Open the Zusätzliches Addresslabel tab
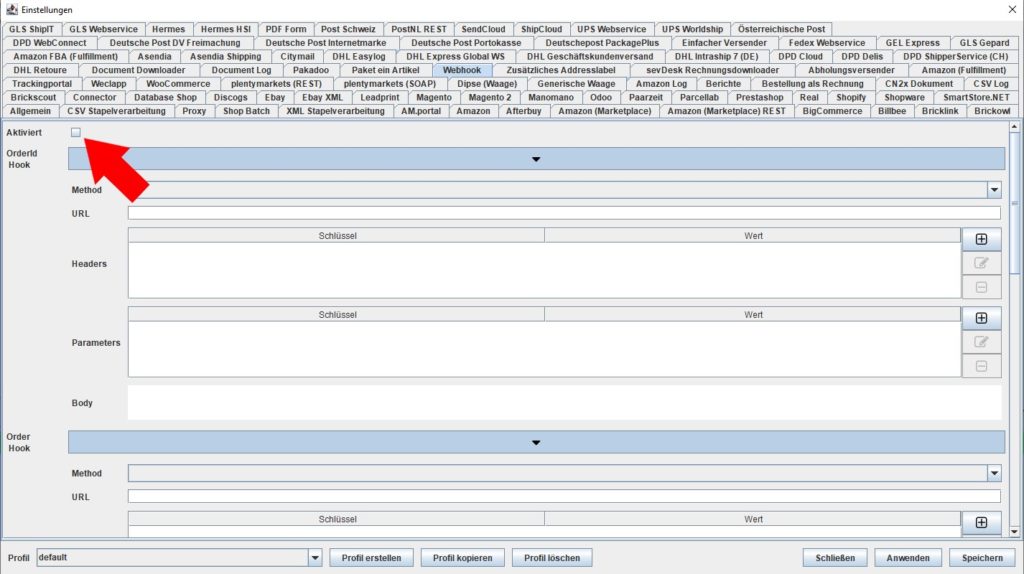This screenshot has width=1024, height=574. (x=560, y=70)
